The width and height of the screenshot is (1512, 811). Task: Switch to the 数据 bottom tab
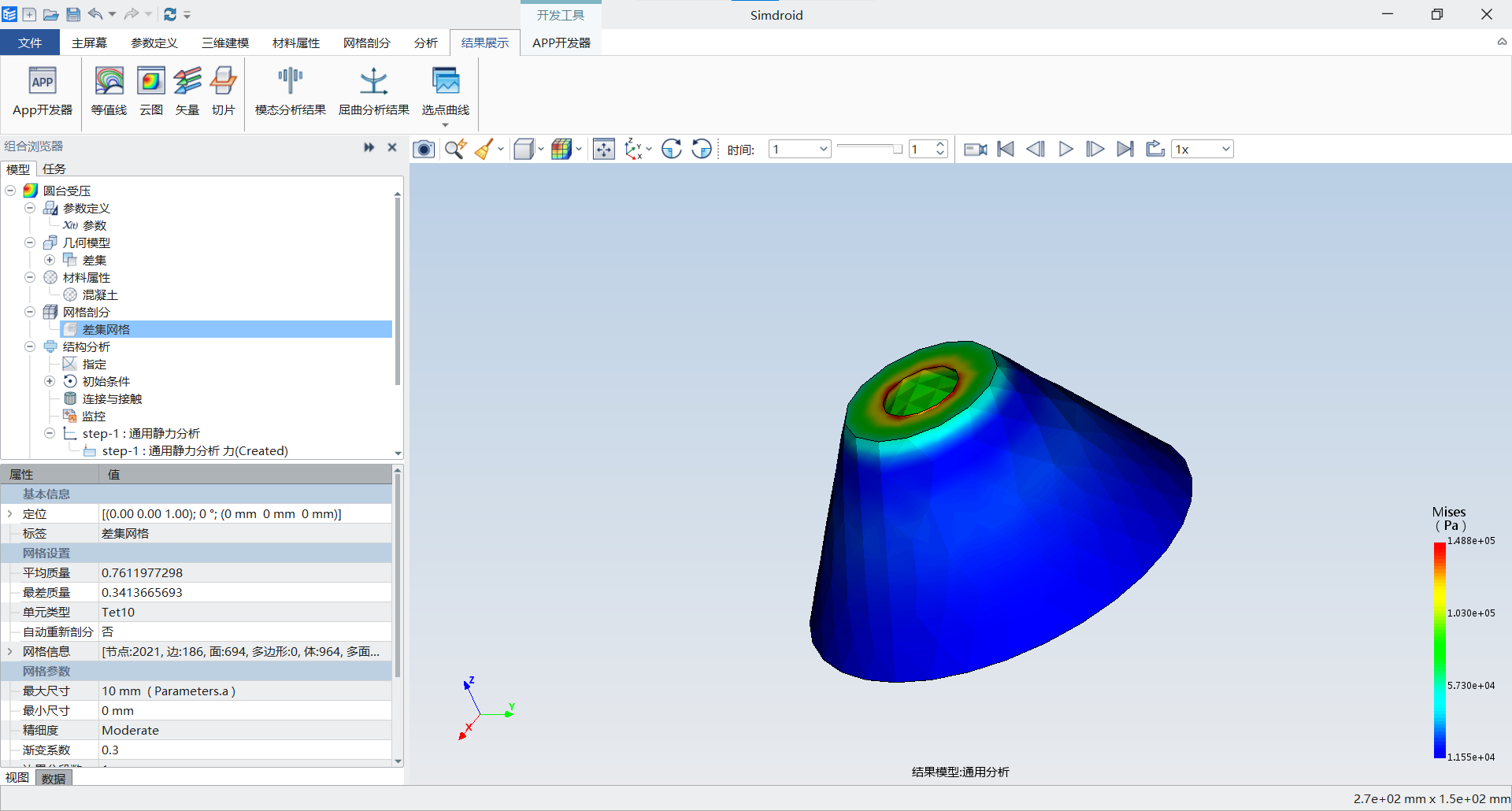click(54, 778)
